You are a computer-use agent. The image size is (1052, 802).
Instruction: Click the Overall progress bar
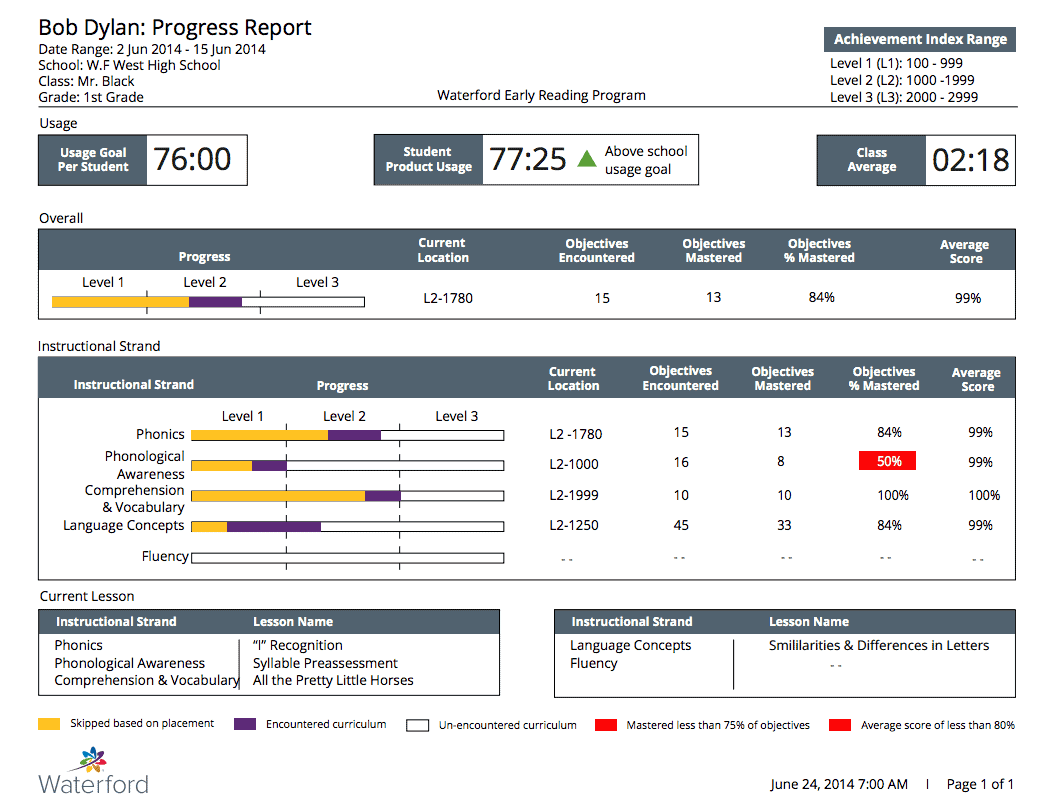point(209,302)
